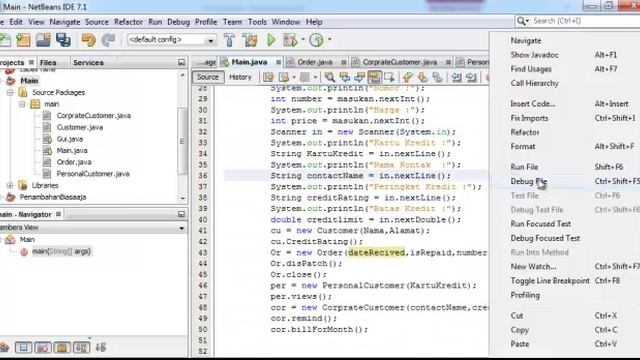640x360 pixels.
Task: Click Previous Bookmark editor icon
Action: tap(407, 77)
